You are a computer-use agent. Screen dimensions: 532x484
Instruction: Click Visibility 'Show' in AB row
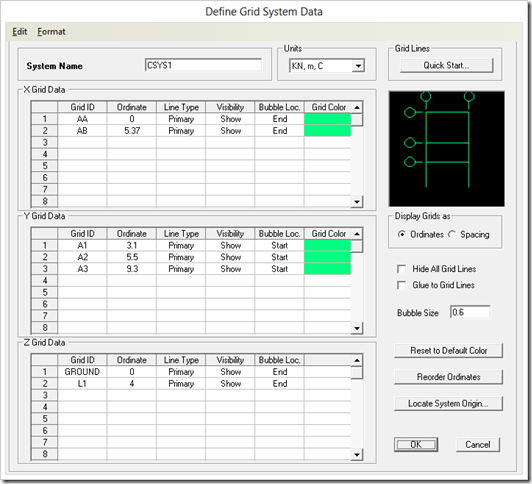pyautogui.click(x=230, y=131)
